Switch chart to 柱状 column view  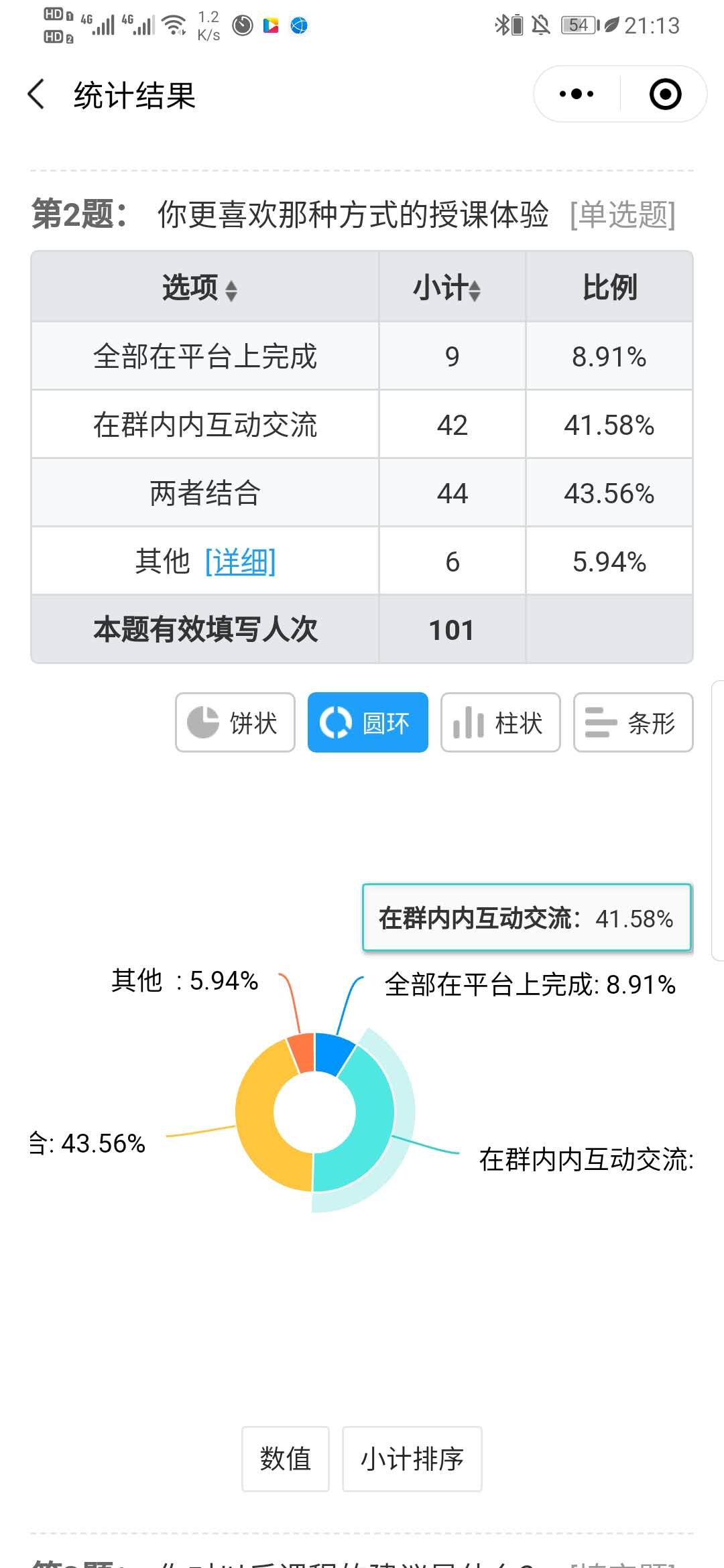point(500,722)
